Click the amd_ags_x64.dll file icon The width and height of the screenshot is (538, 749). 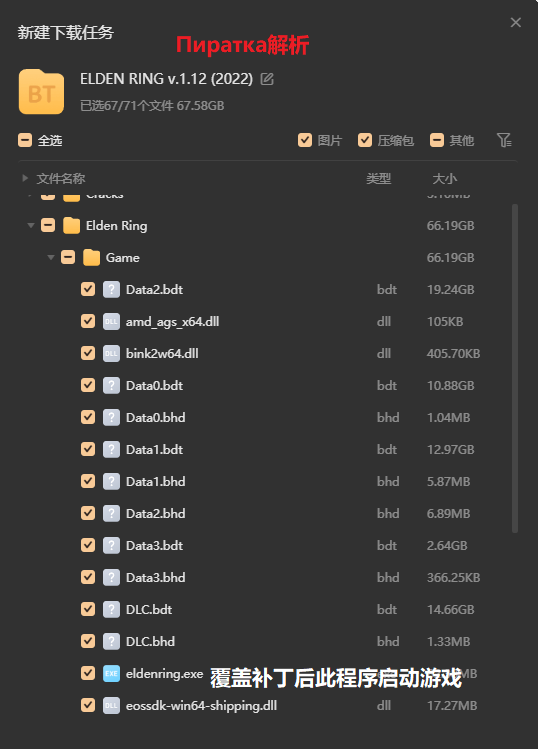(x=111, y=321)
